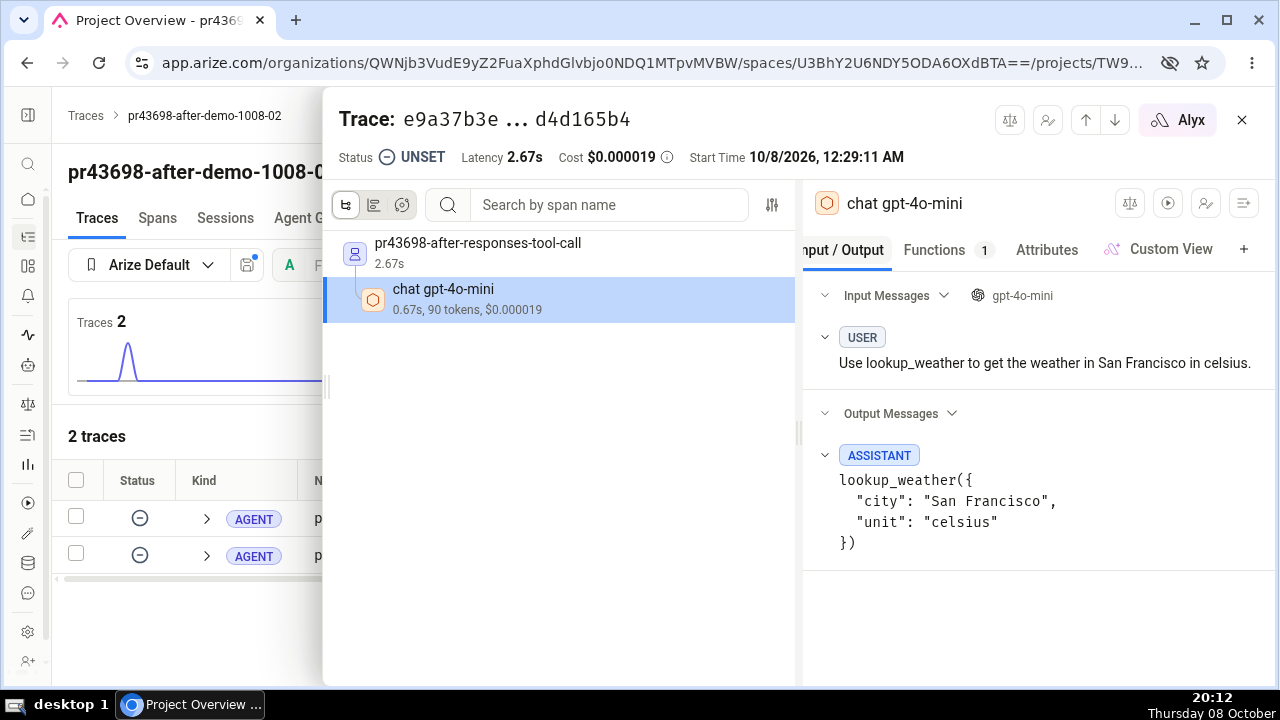
Task: Open the evaluators scales icon in sidebar
Action: [28, 404]
